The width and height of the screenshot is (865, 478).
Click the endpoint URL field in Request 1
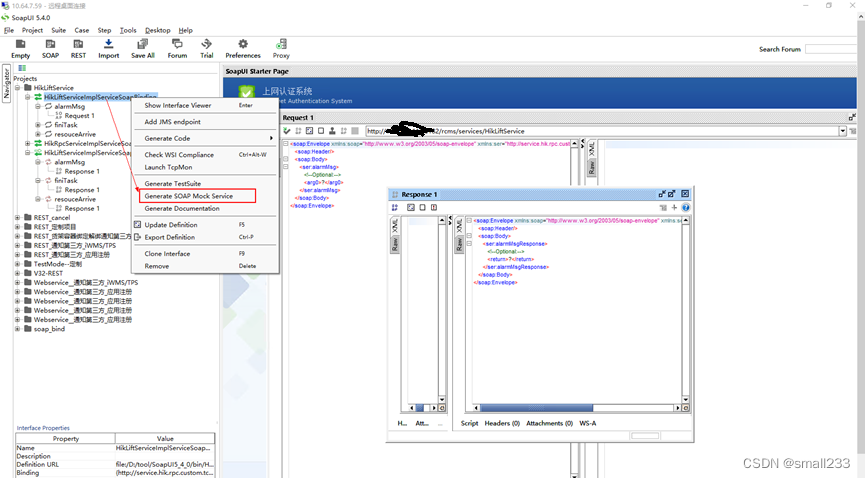point(602,131)
